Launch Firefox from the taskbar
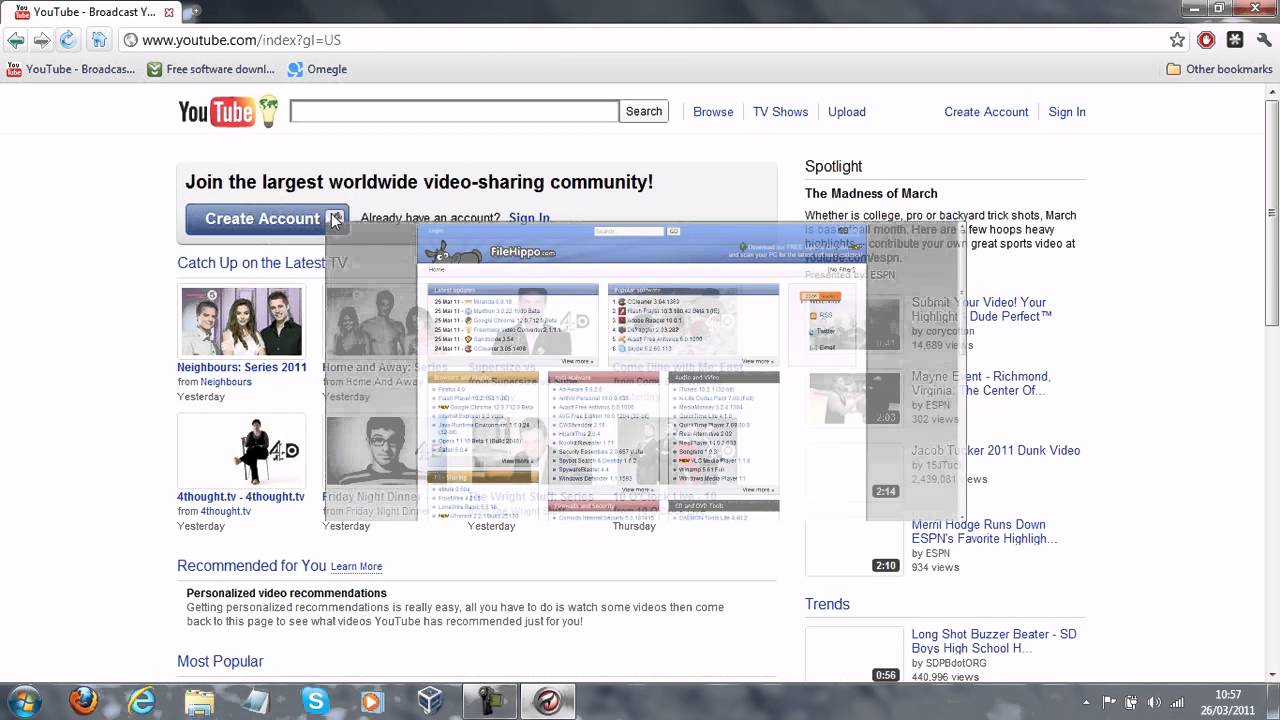The height and width of the screenshot is (720, 1280). (83, 700)
